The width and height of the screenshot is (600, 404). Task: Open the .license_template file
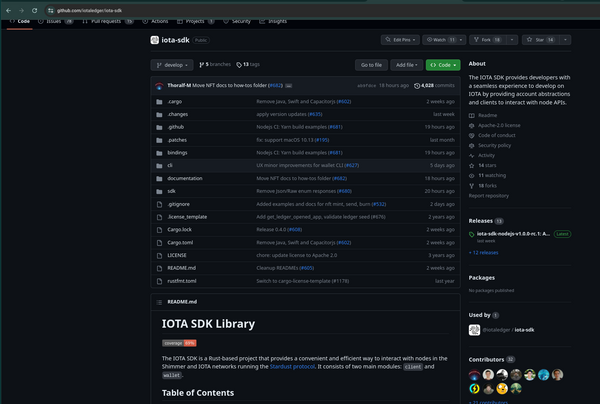tap(187, 217)
